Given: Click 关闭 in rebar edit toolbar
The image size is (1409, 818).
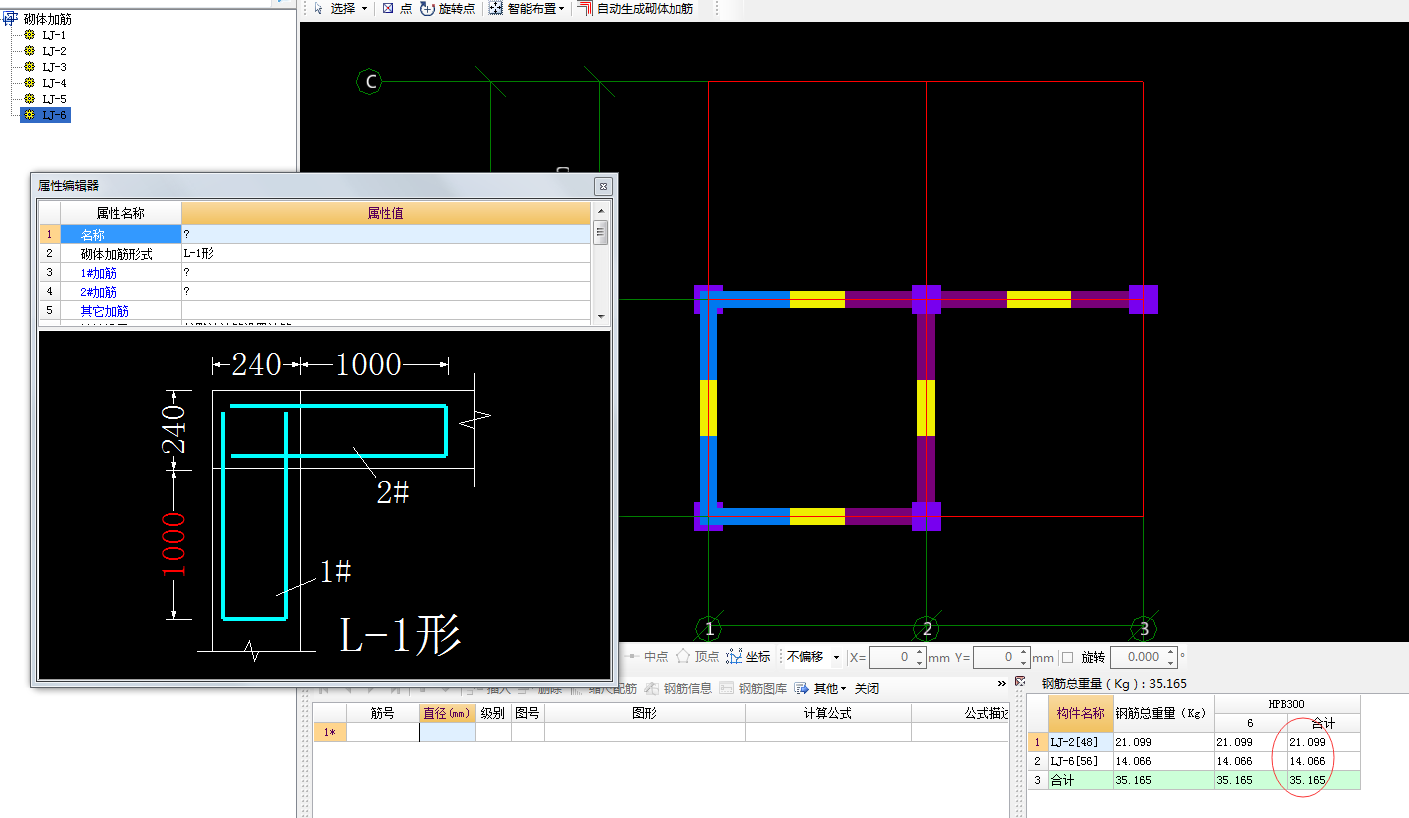Looking at the screenshot, I should 867,688.
